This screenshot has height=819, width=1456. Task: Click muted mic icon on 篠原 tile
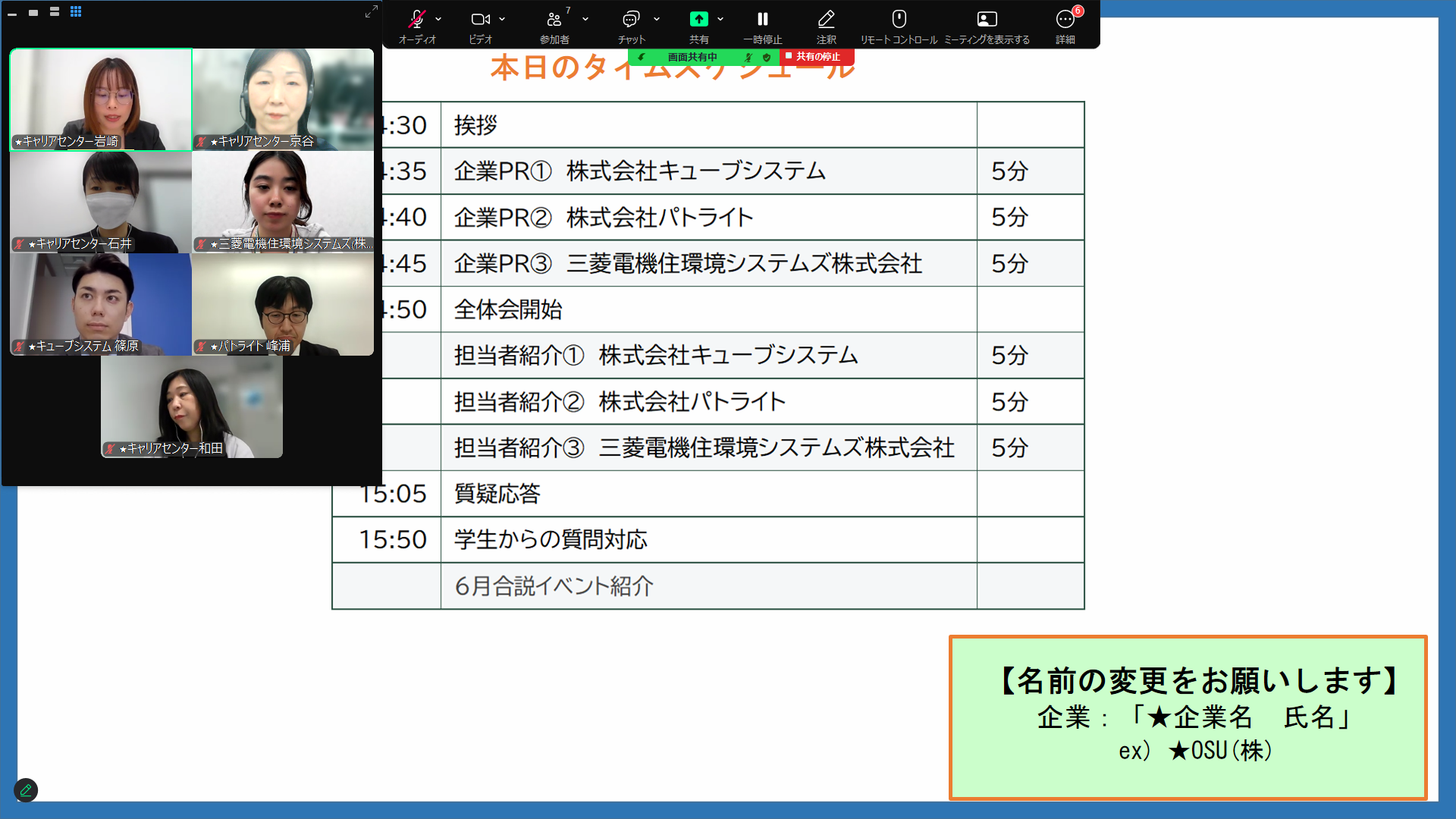click(20, 347)
